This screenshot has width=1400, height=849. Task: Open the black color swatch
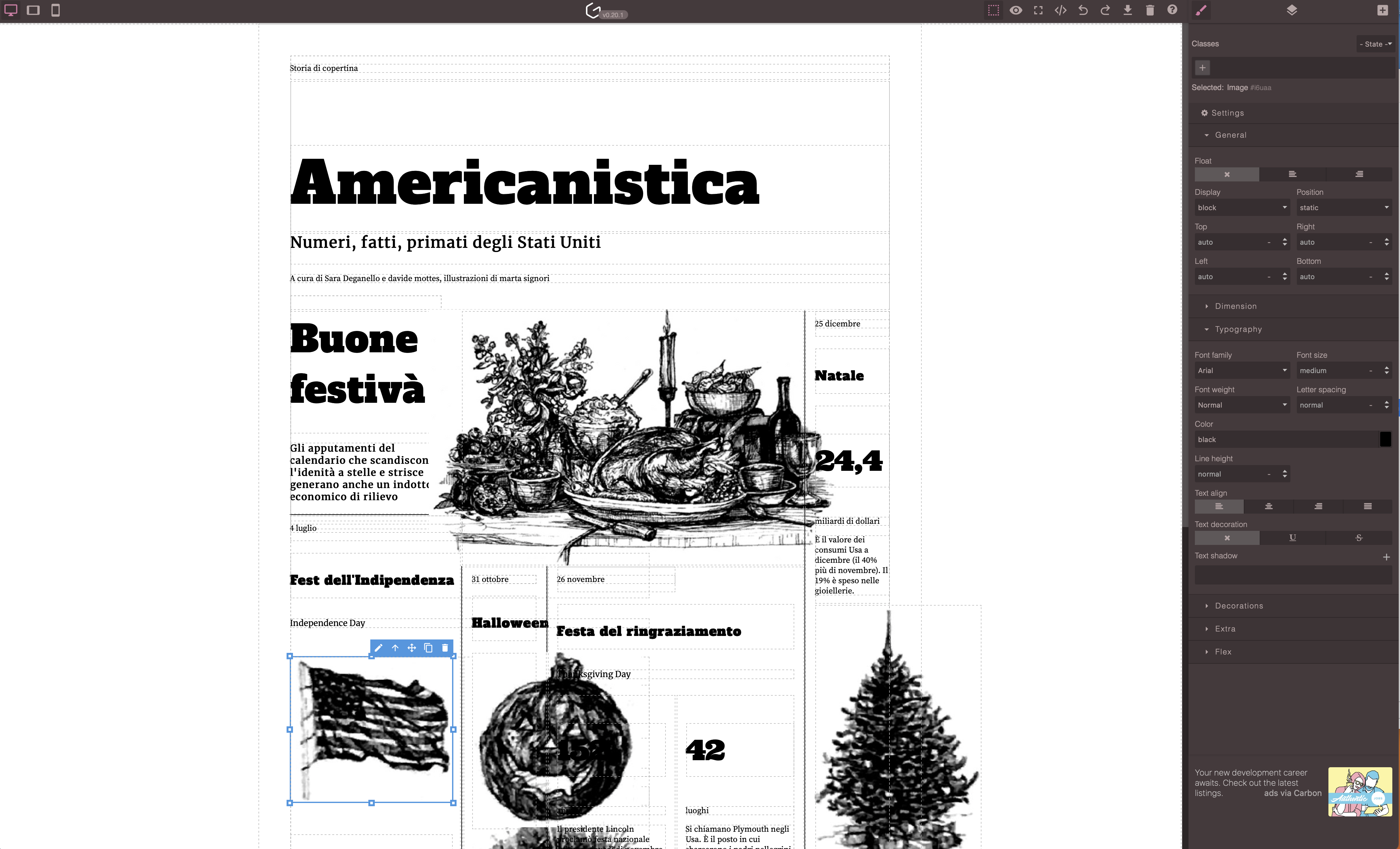(1385, 440)
